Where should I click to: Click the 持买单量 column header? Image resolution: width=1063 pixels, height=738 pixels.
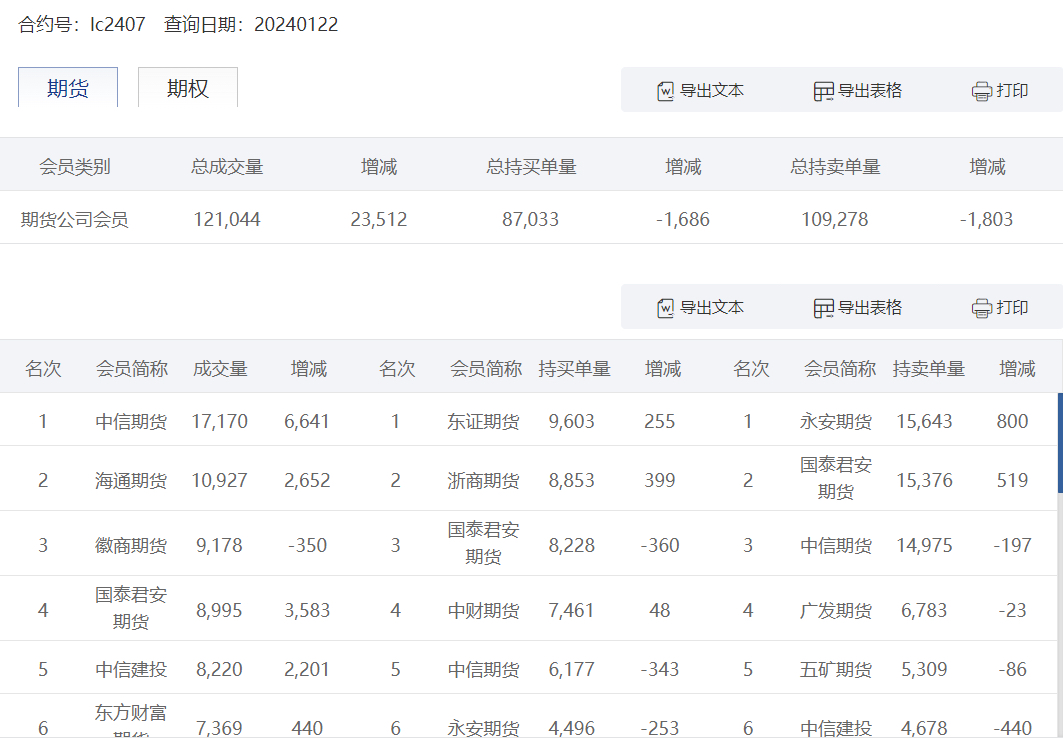pos(574,369)
